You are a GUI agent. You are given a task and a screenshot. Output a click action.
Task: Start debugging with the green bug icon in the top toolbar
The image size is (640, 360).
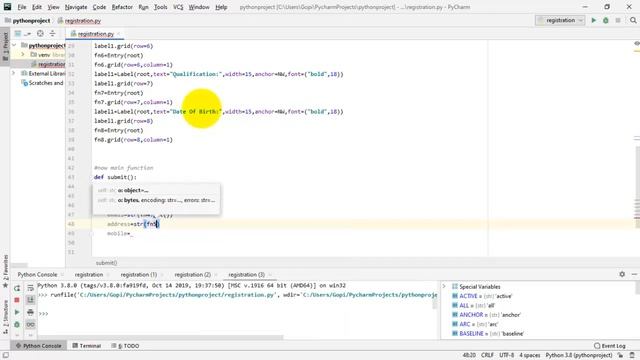(606, 20)
